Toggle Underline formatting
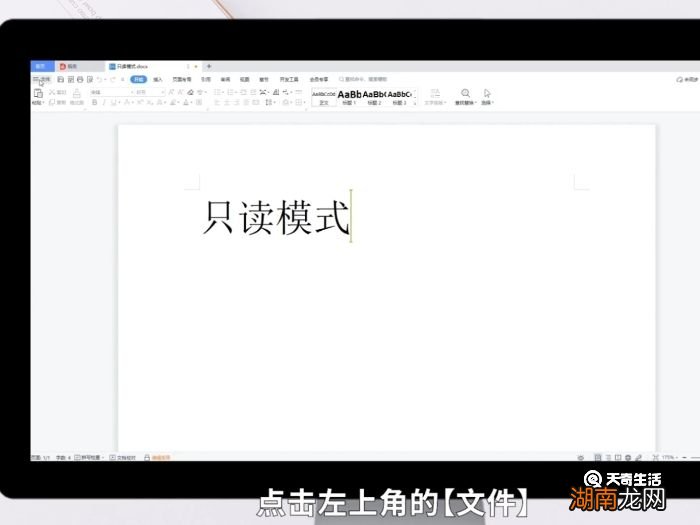The width and height of the screenshot is (700, 525). (x=113, y=102)
